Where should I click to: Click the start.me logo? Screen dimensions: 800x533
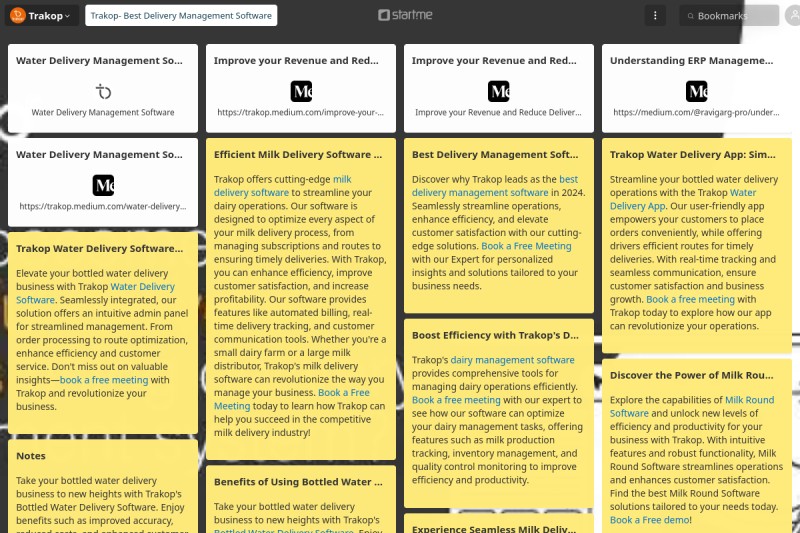pyautogui.click(x=405, y=15)
